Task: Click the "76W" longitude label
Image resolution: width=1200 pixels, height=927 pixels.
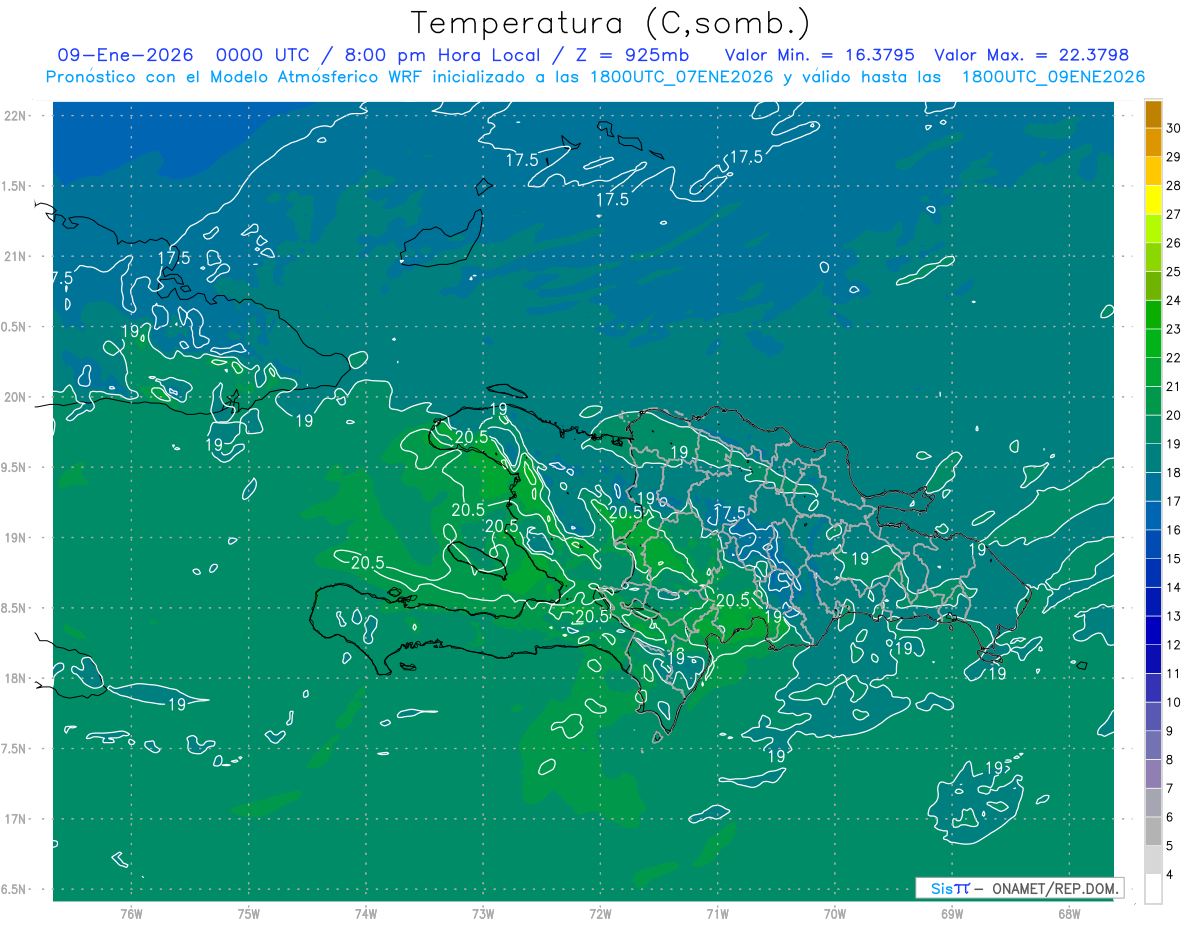Action: [132, 913]
